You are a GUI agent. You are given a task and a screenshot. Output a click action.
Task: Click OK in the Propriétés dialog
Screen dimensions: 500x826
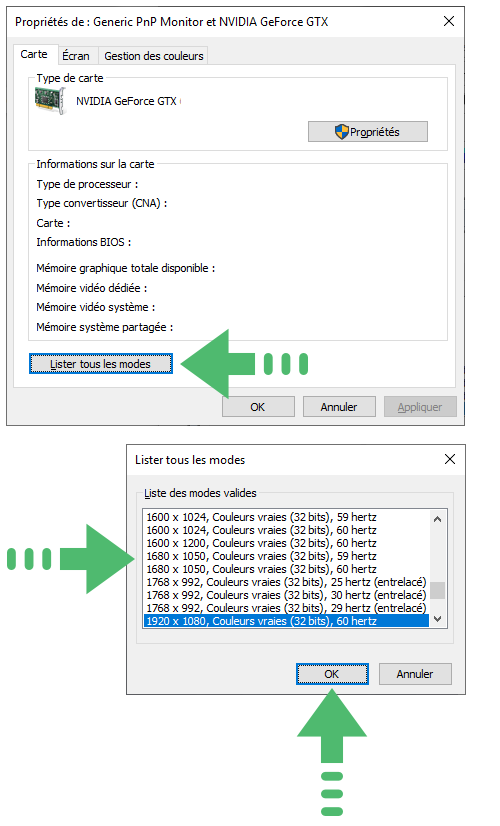click(258, 407)
